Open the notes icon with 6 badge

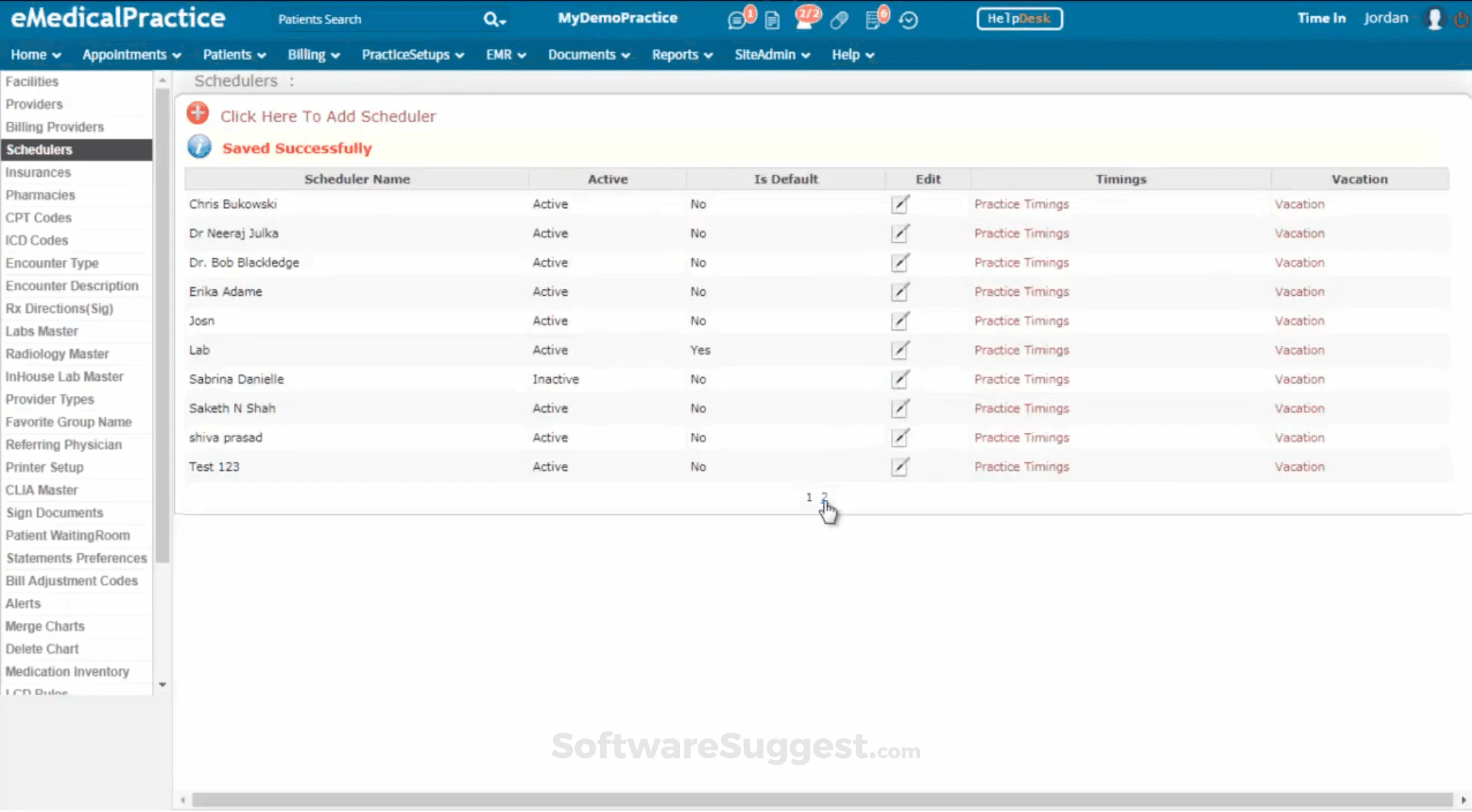click(875, 19)
